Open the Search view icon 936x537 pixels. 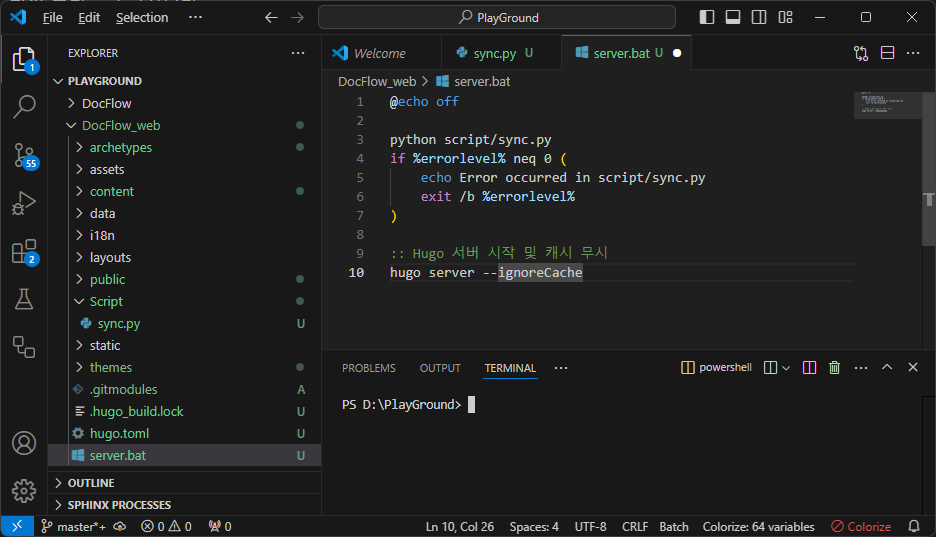click(x=24, y=107)
